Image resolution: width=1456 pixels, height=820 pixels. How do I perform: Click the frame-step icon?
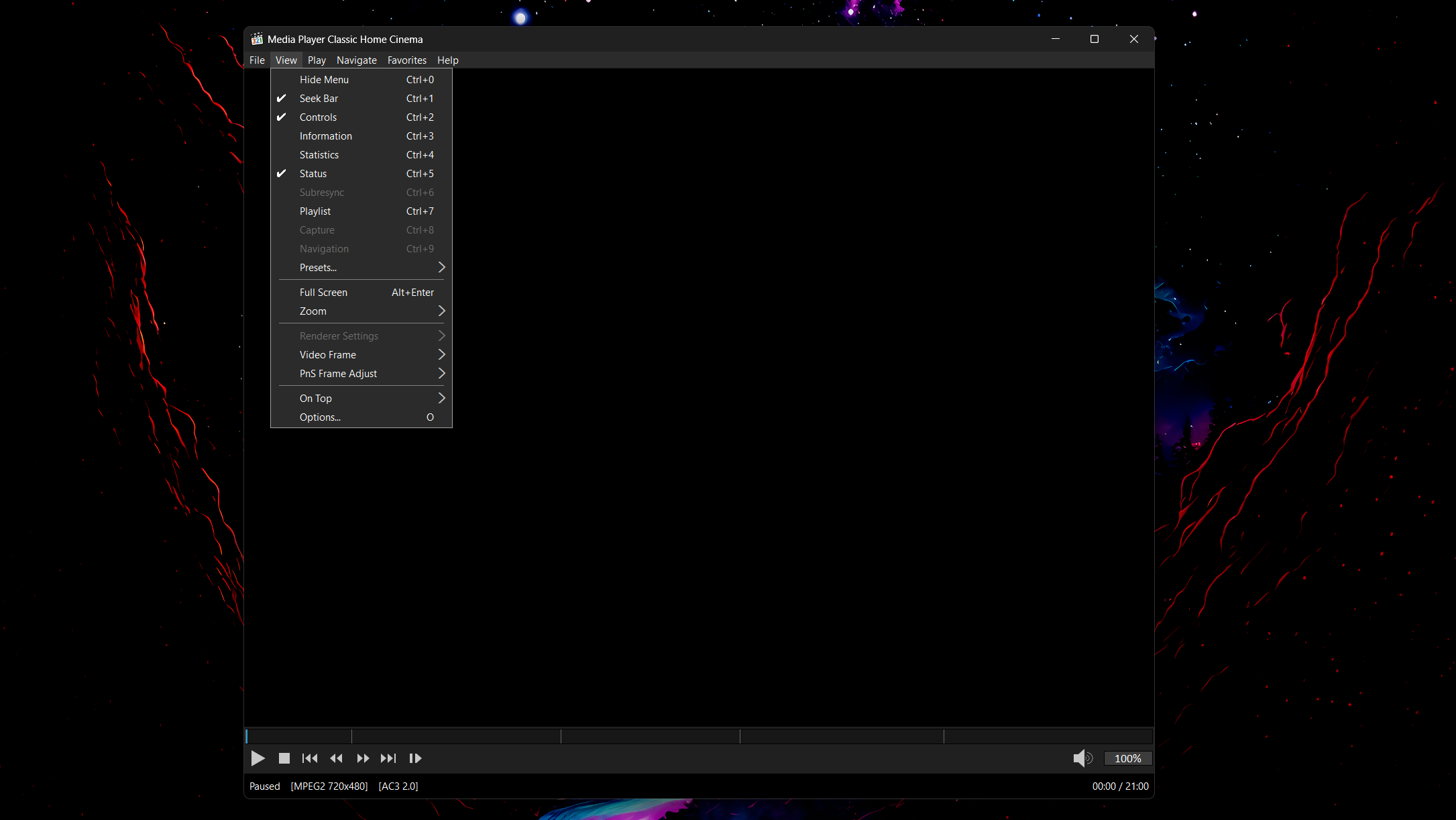(x=415, y=758)
